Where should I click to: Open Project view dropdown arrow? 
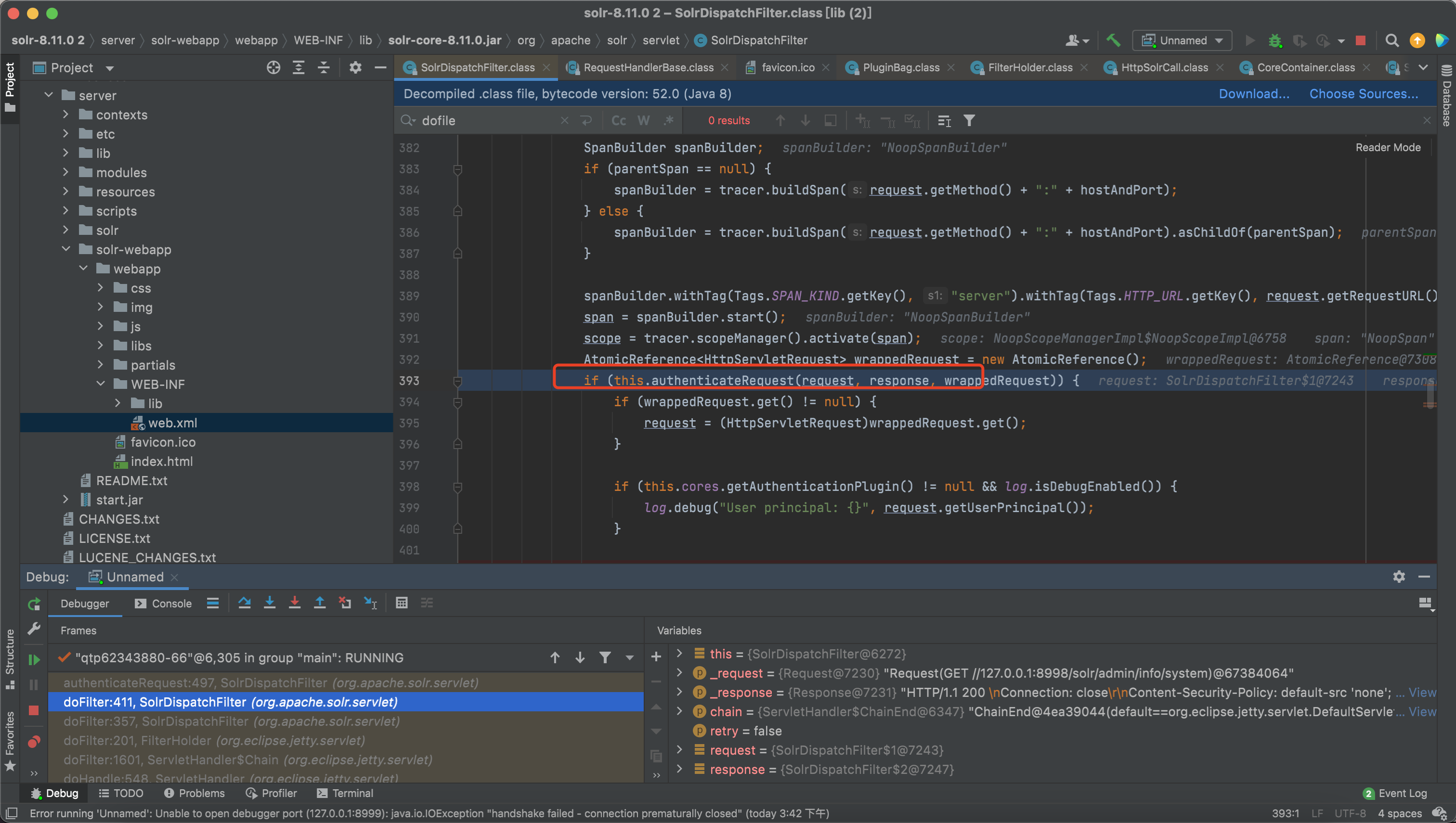110,68
